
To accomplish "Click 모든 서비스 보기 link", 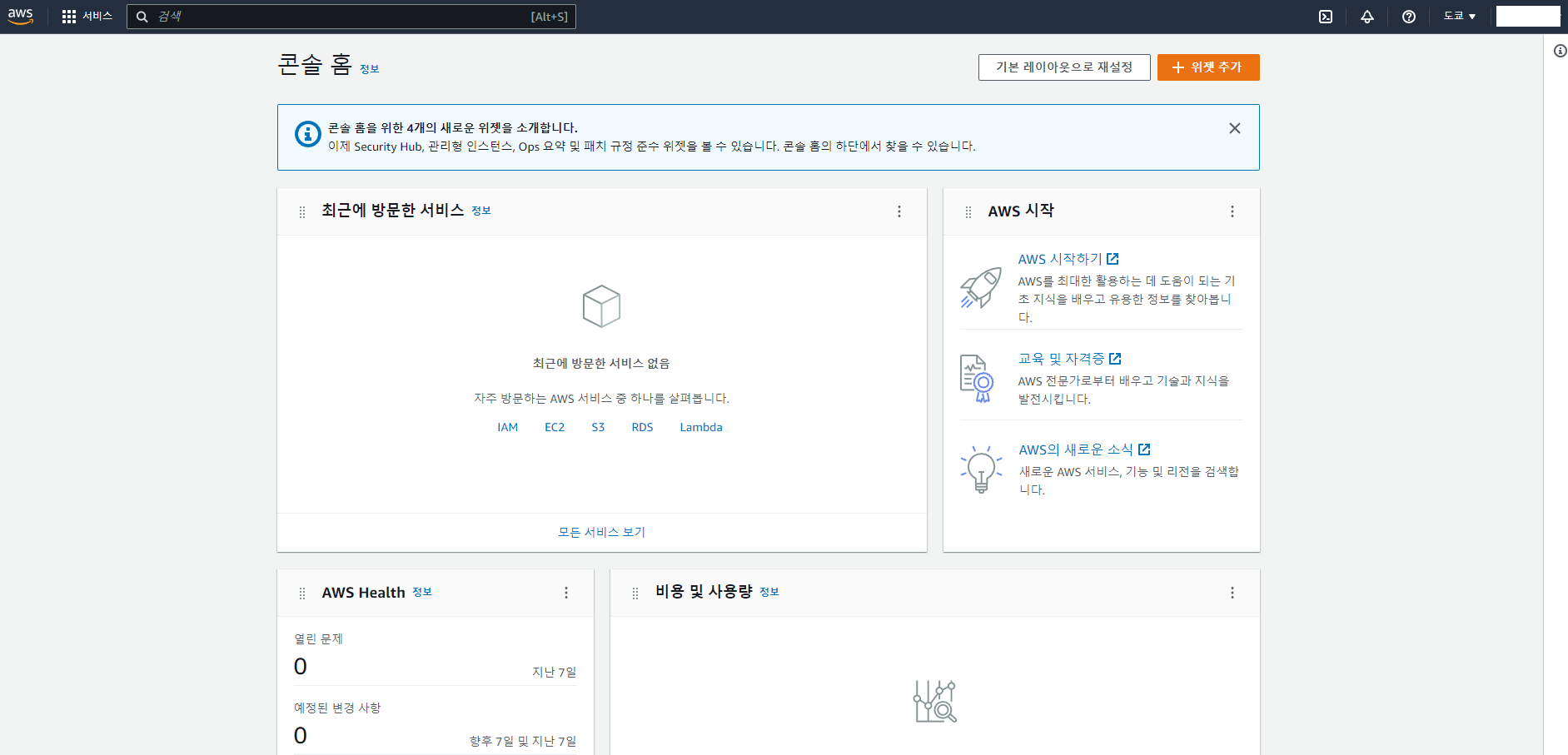I will point(601,532).
